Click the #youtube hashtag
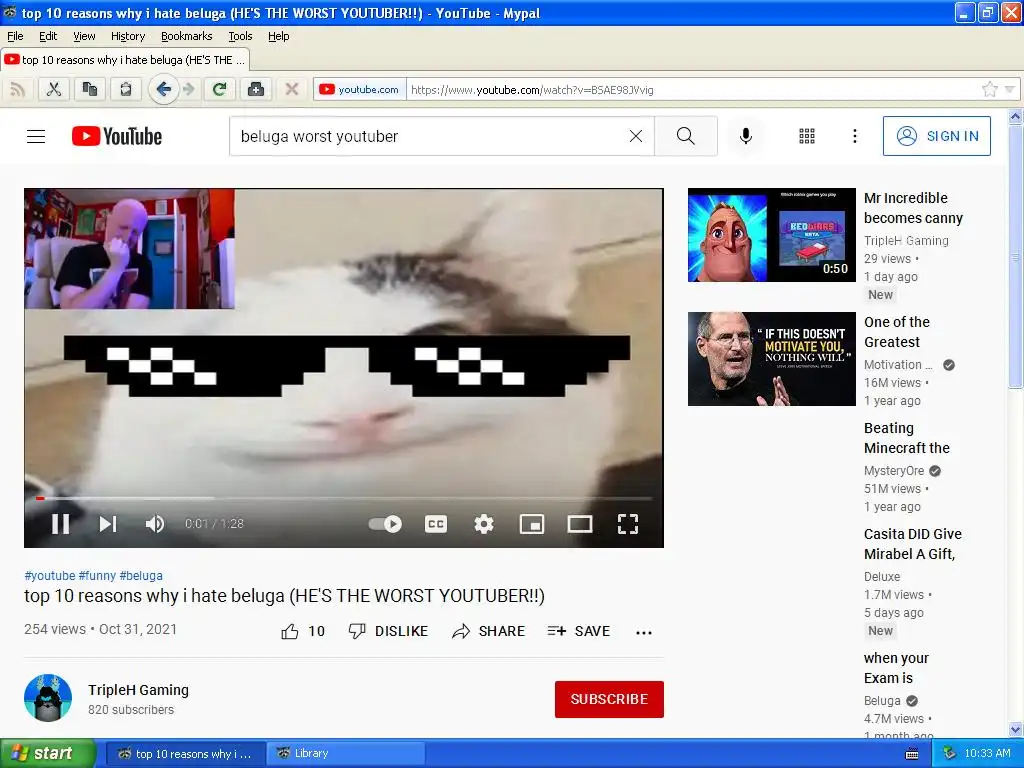The width and height of the screenshot is (1024, 768). coord(50,575)
